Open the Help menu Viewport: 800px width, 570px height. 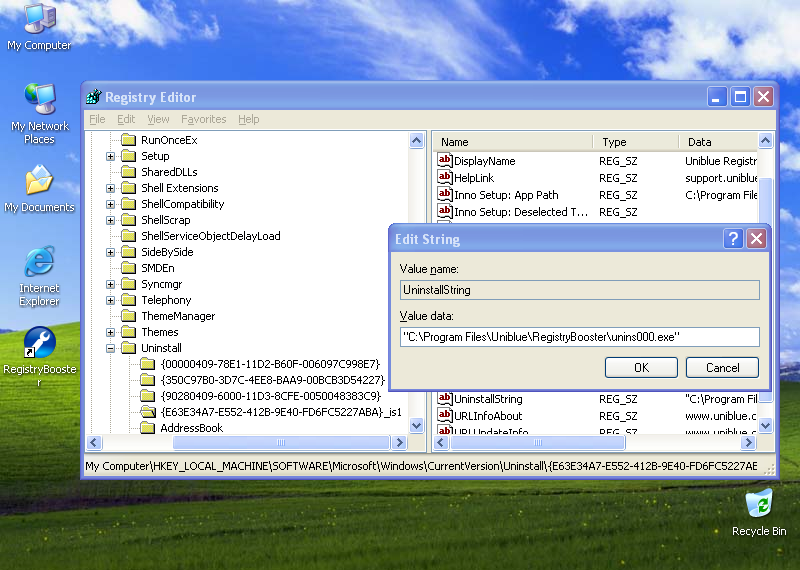pyautogui.click(x=248, y=119)
